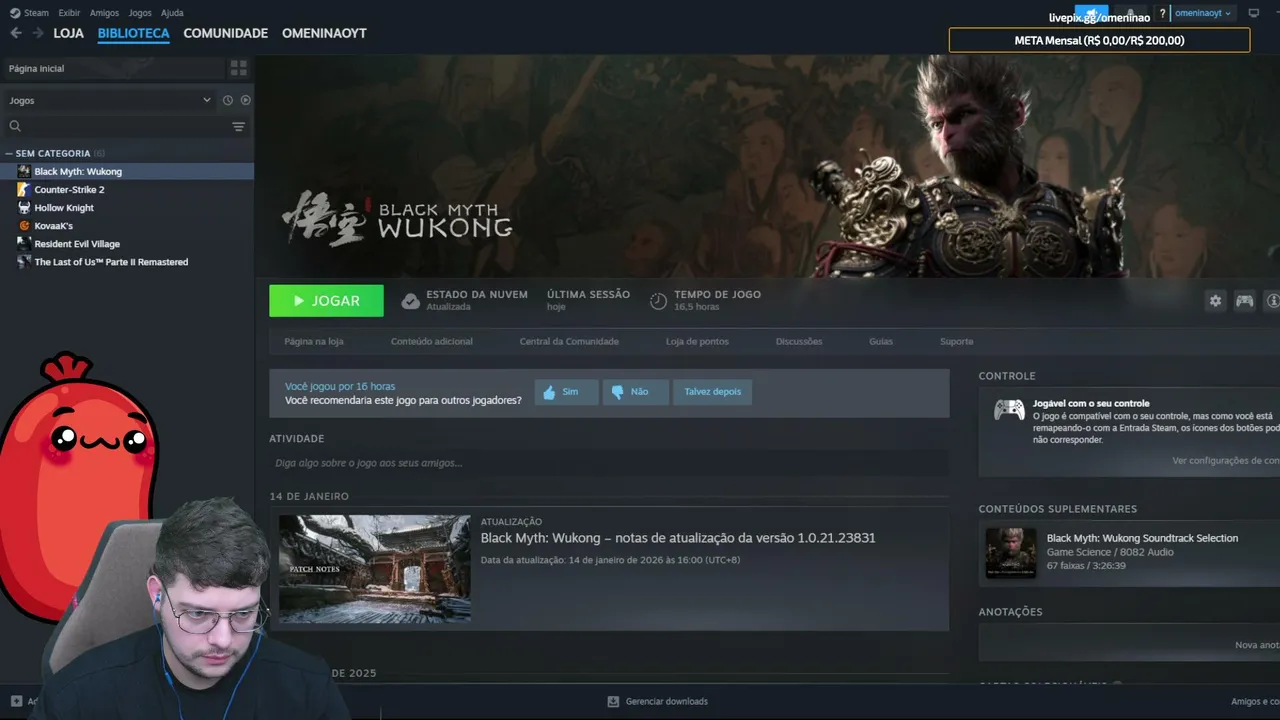Open Central da Comunidade link
1280x720 pixels.
(569, 341)
